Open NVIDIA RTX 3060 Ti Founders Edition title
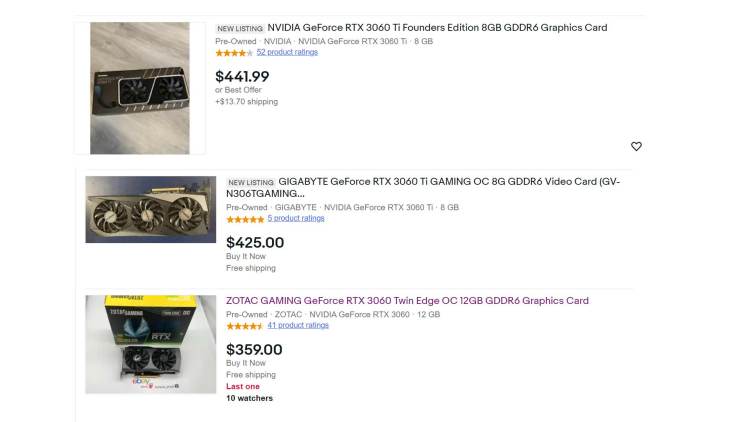This screenshot has height=422, width=750. pos(437,28)
